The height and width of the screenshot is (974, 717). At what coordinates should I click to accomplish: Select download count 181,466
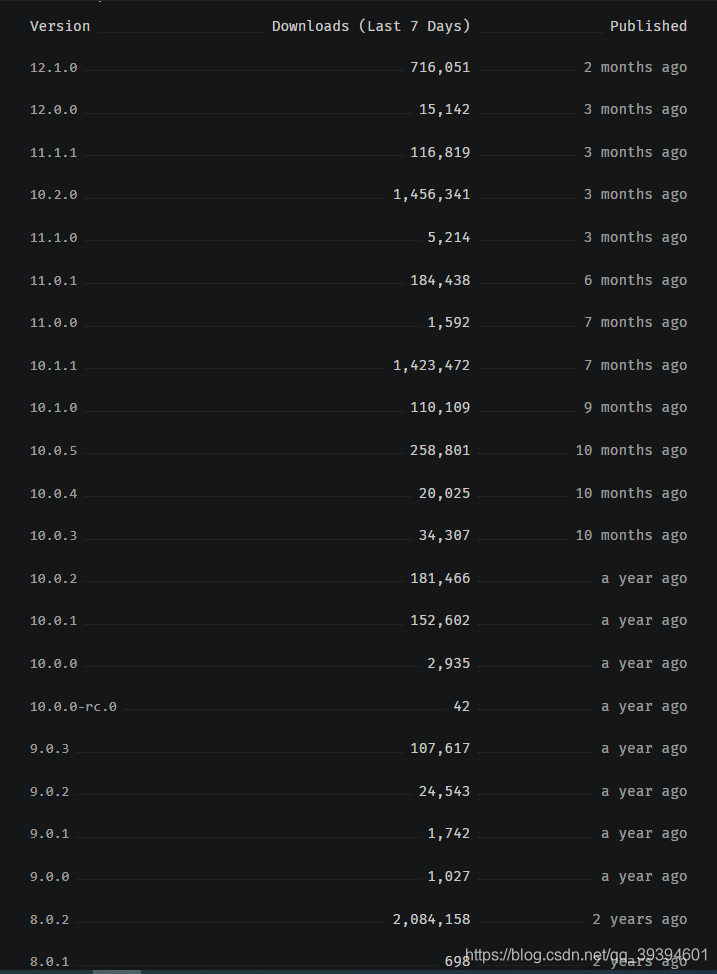[x=440, y=578]
